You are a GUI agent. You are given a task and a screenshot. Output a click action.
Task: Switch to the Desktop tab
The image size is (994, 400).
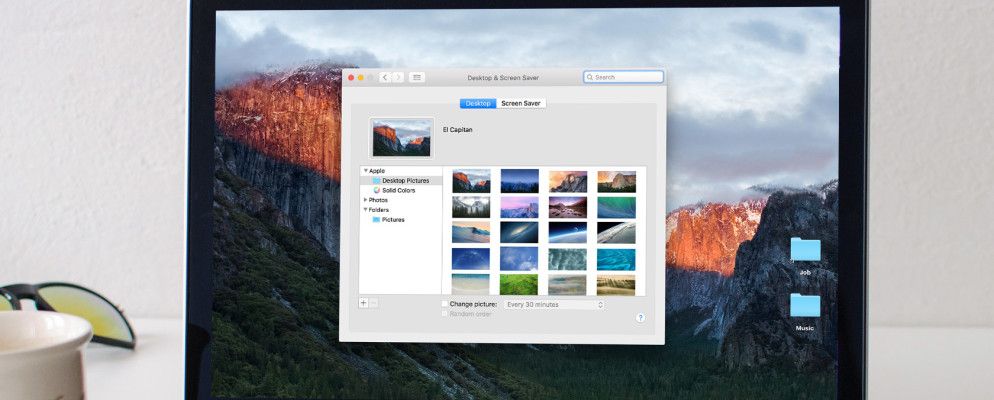coord(478,103)
